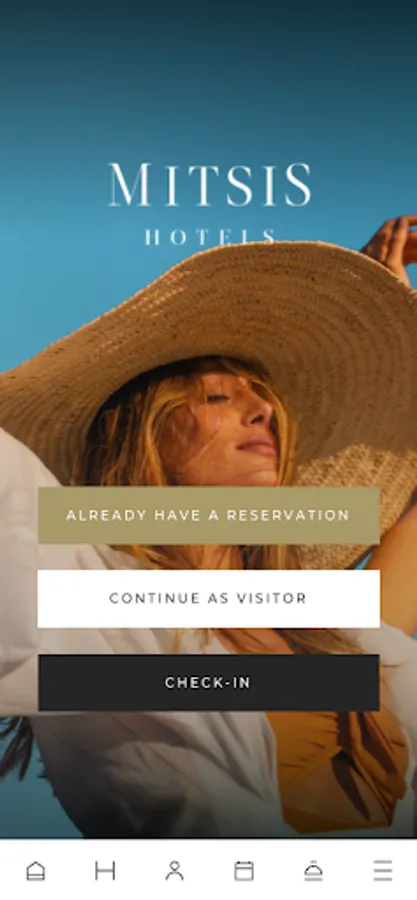The height and width of the screenshot is (900, 417).
Task: Click the Already Have a Reservation button
Action: click(209, 515)
